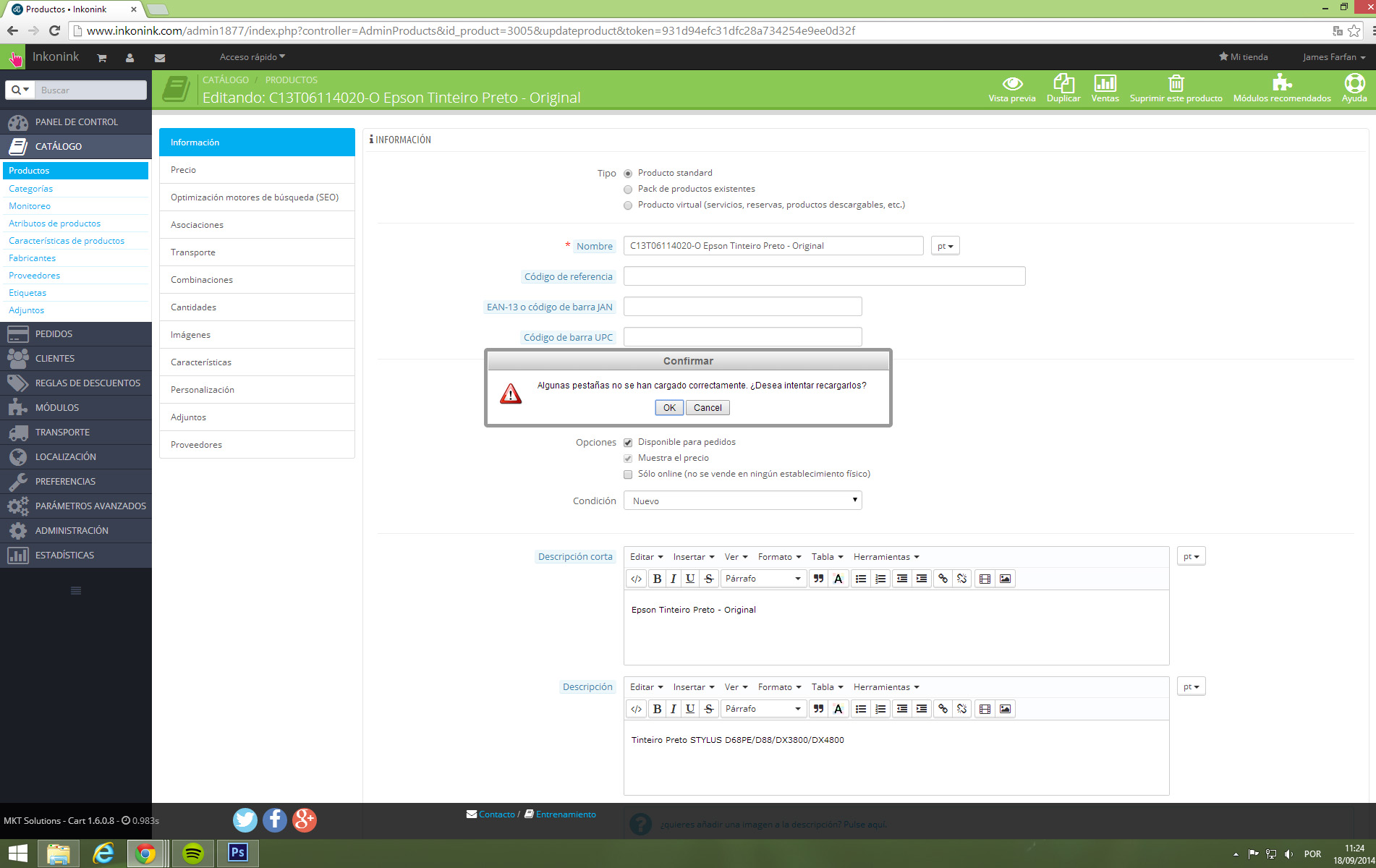Insert numbered list in Descripción corta editor
Viewport: 1376px width, 868px height.
(880, 579)
